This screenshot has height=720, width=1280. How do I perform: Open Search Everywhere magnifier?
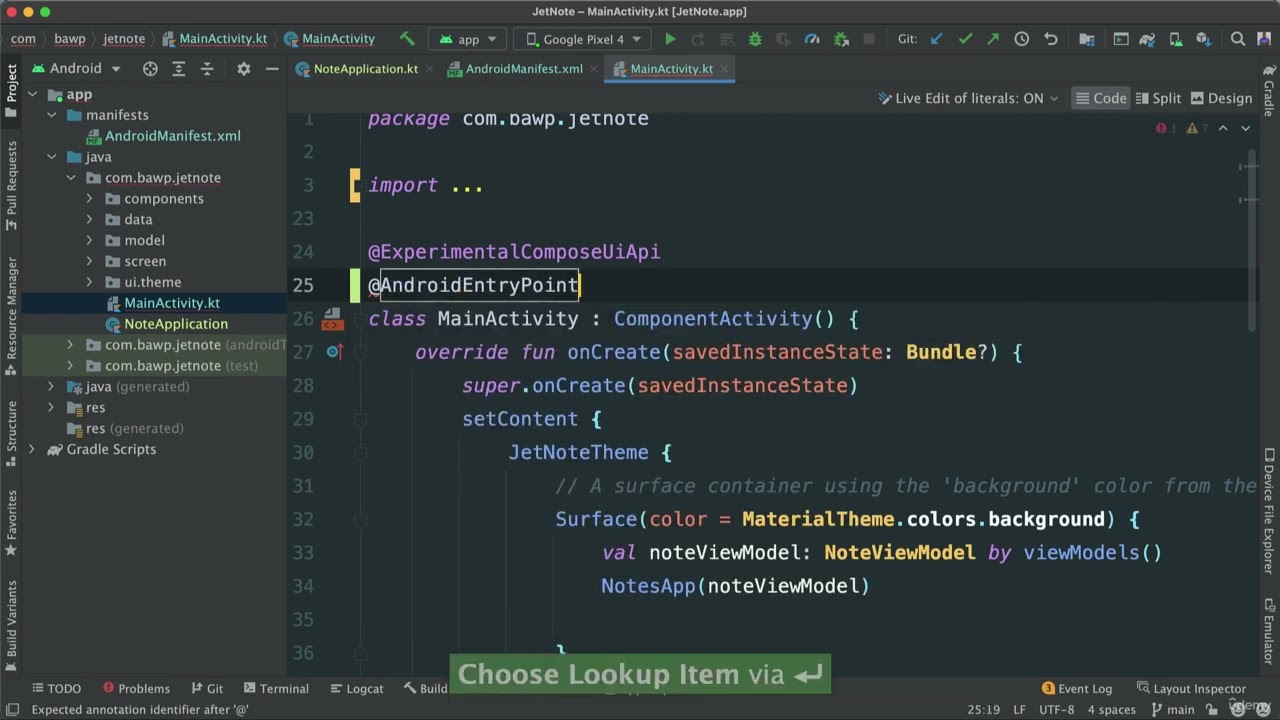pos(1238,39)
